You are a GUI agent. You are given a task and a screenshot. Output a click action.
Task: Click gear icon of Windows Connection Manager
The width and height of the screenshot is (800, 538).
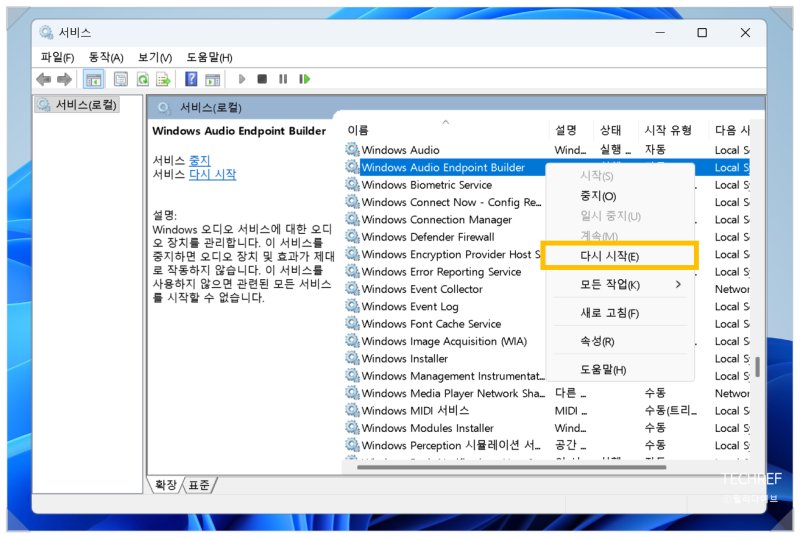pyautogui.click(x=352, y=218)
